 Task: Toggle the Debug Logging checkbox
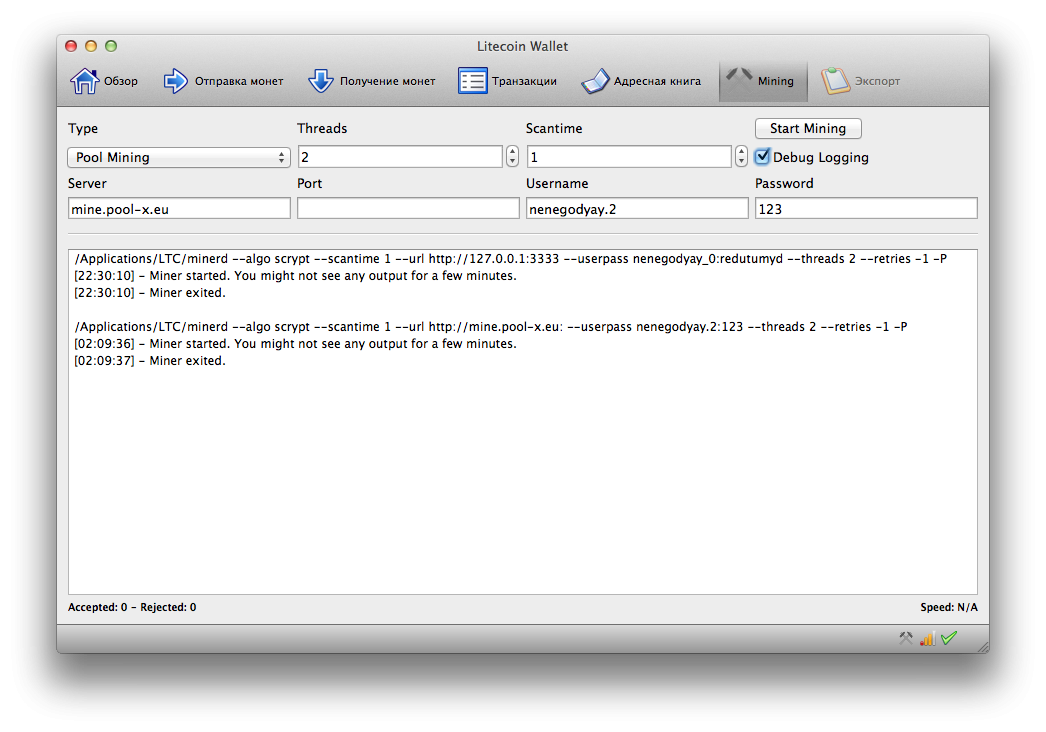click(762, 156)
